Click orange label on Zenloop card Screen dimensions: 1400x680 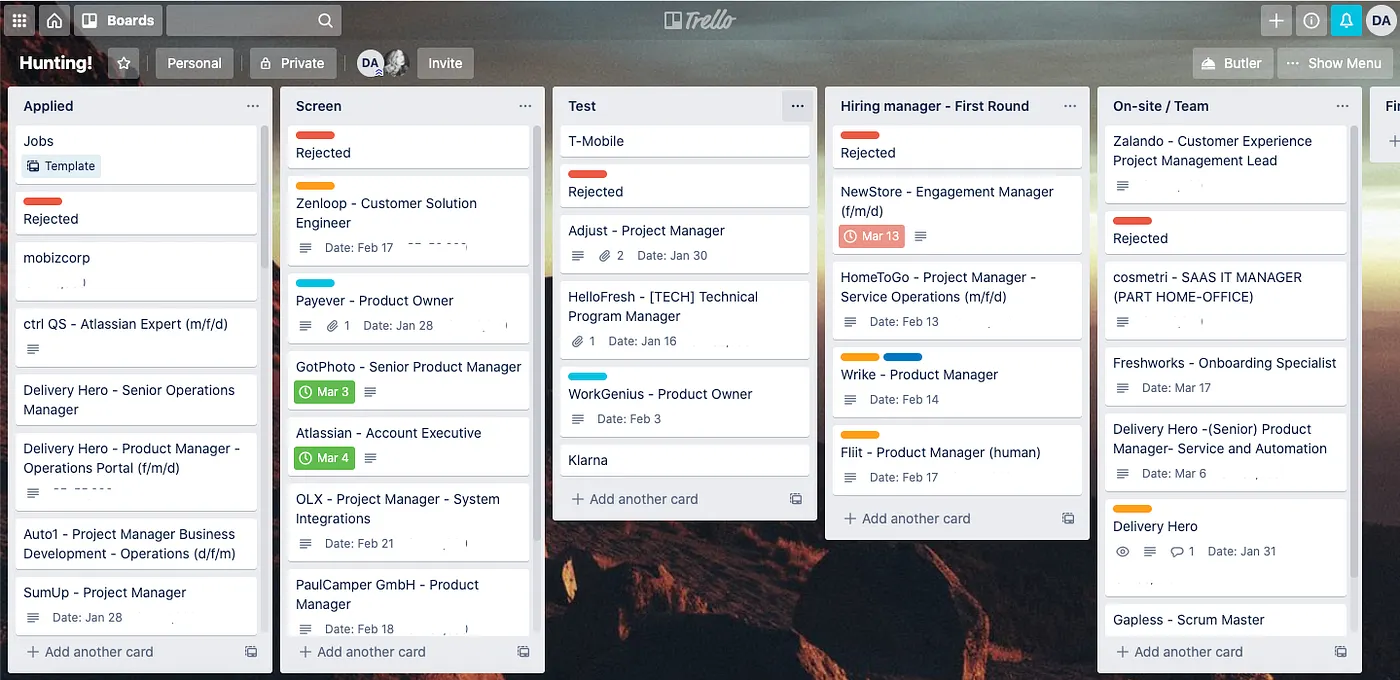point(315,185)
